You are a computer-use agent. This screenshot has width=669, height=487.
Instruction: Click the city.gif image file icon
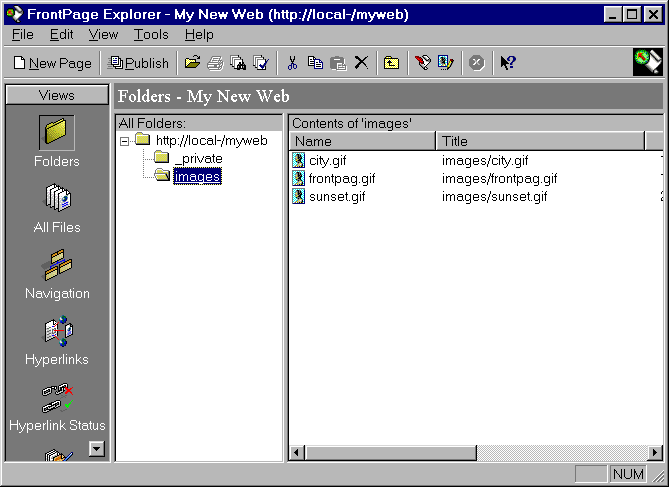click(299, 160)
